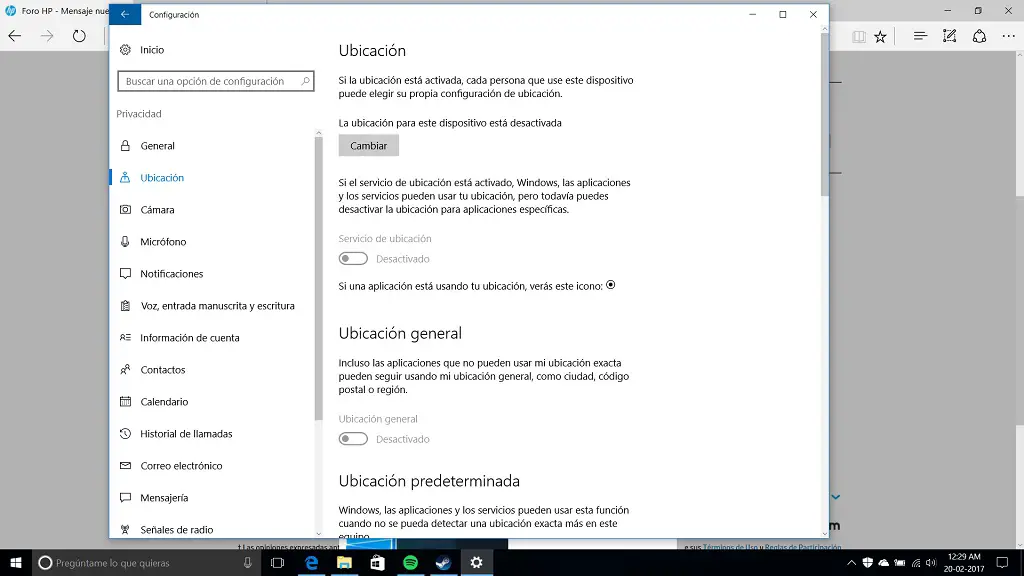Open Edge more options ellipsis

tap(1009, 36)
